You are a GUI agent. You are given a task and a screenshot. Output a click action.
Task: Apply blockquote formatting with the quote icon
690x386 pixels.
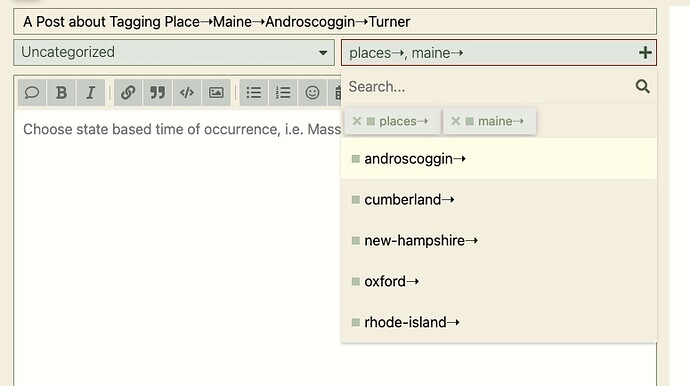pyautogui.click(x=158, y=93)
